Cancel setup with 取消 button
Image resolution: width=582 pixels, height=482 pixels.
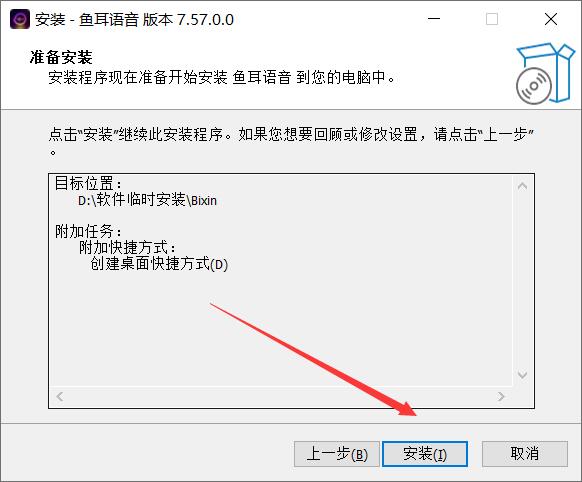point(524,453)
